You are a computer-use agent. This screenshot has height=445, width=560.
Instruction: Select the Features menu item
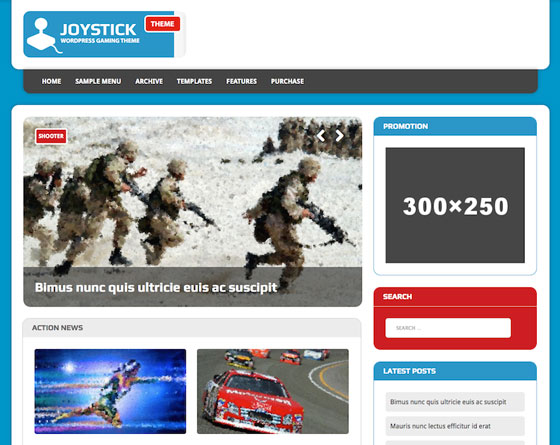[x=241, y=81]
